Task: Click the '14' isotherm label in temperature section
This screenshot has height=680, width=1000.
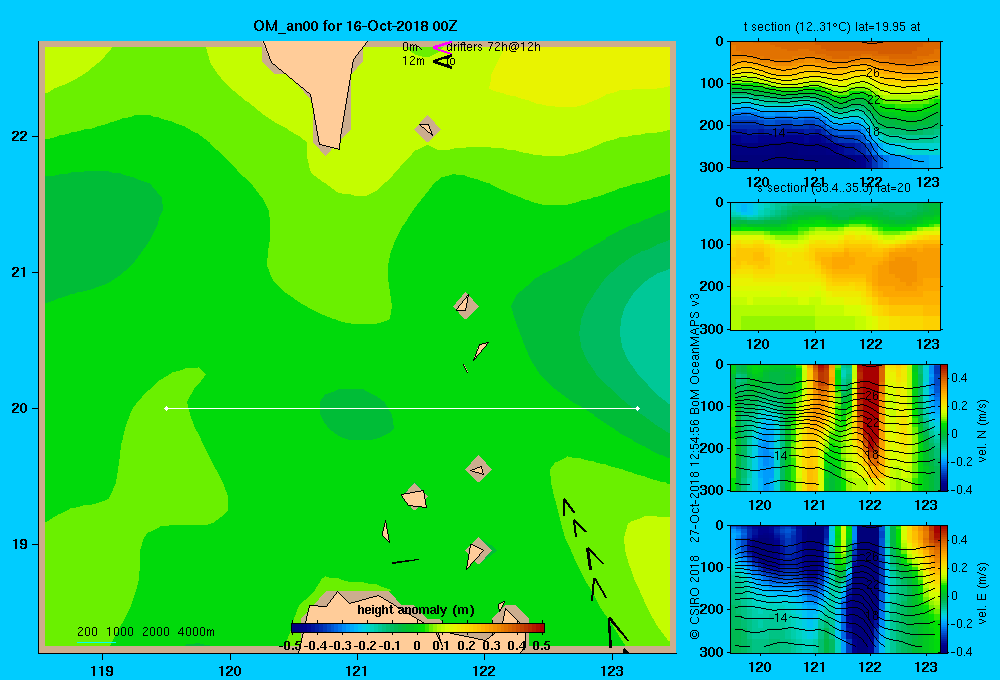Action: coord(779,133)
